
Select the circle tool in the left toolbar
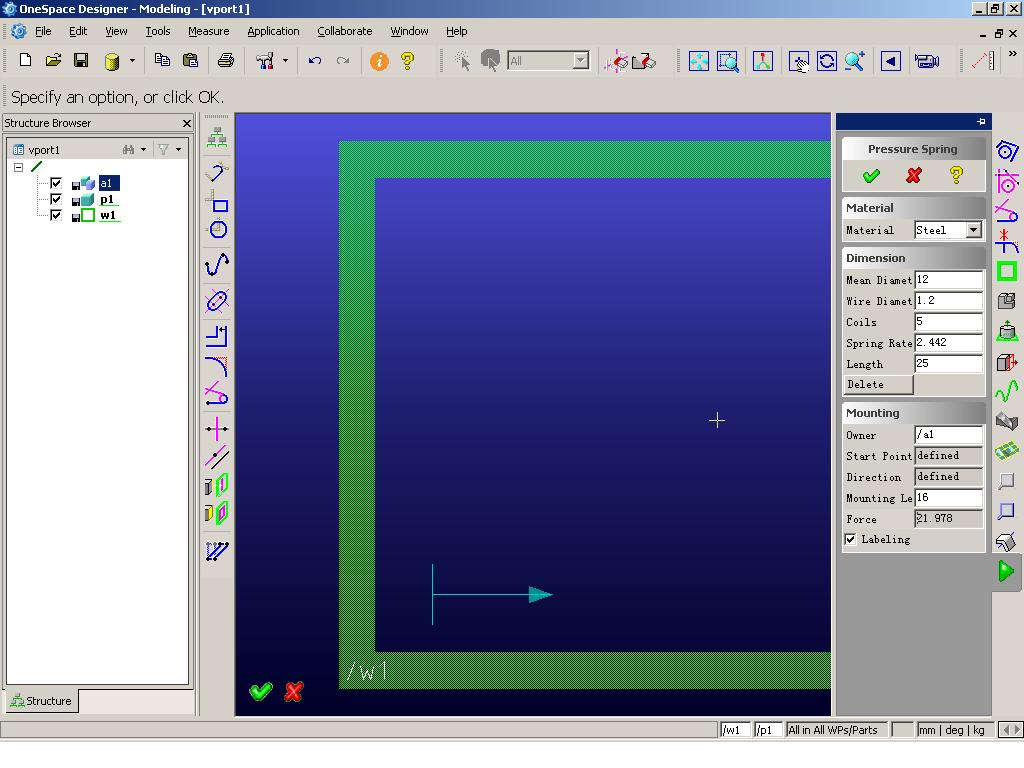coord(217,229)
